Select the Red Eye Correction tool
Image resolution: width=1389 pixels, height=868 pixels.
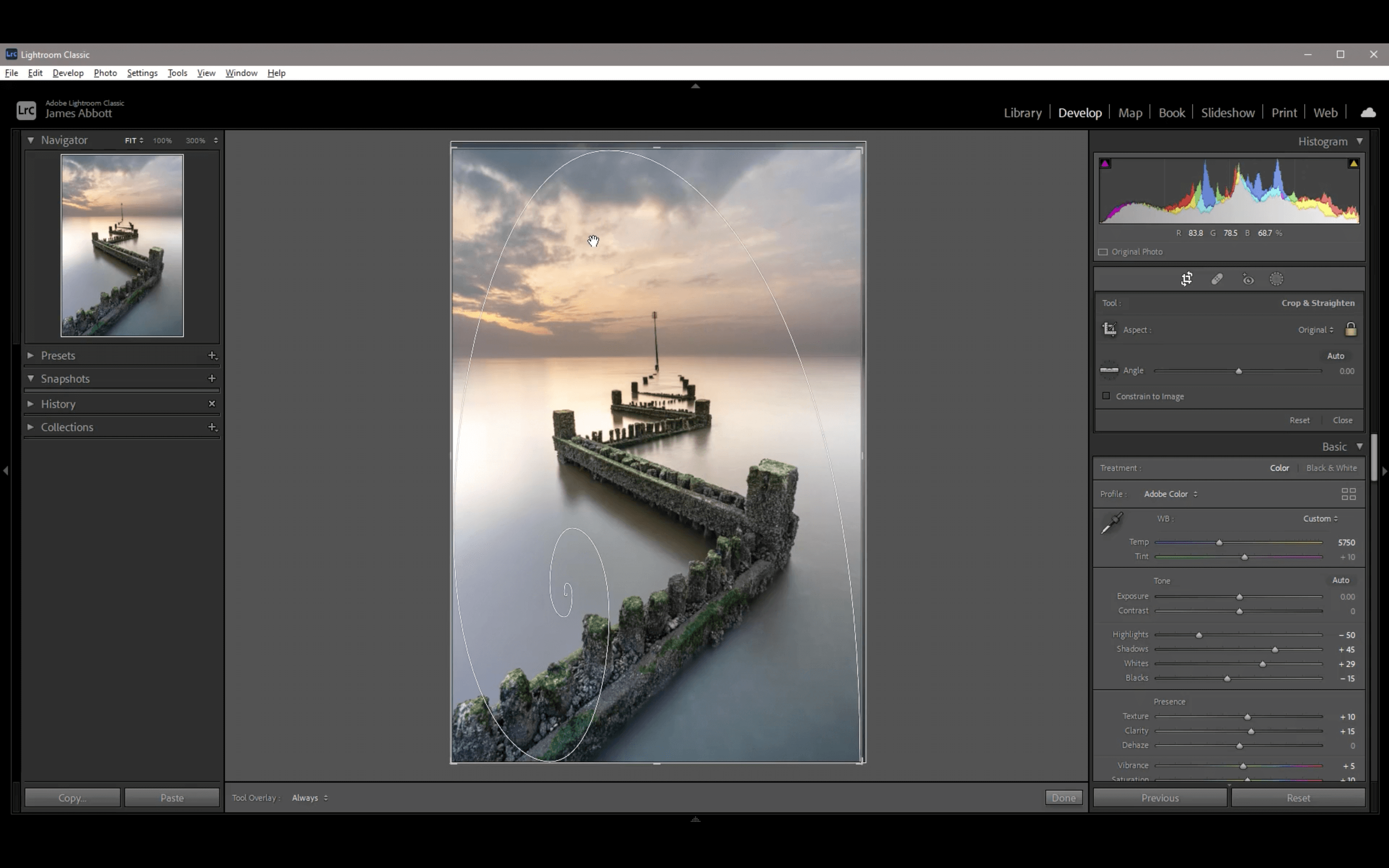pyautogui.click(x=1248, y=279)
